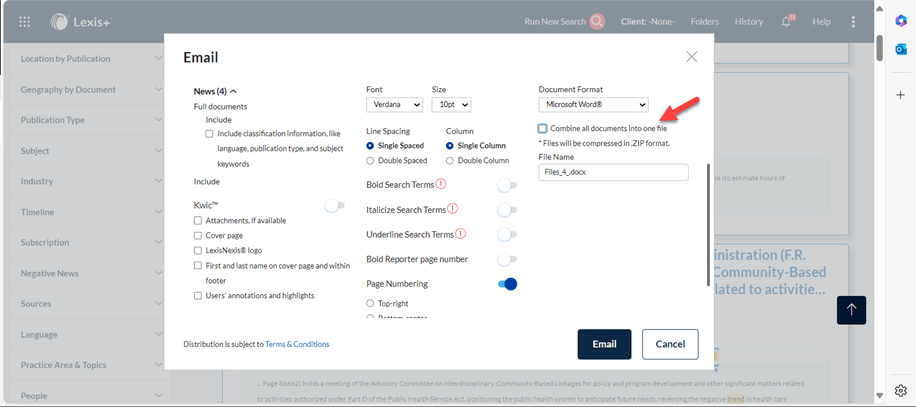Turn off Page Numbering switch
This screenshot has height=407, width=916.
tap(507, 284)
